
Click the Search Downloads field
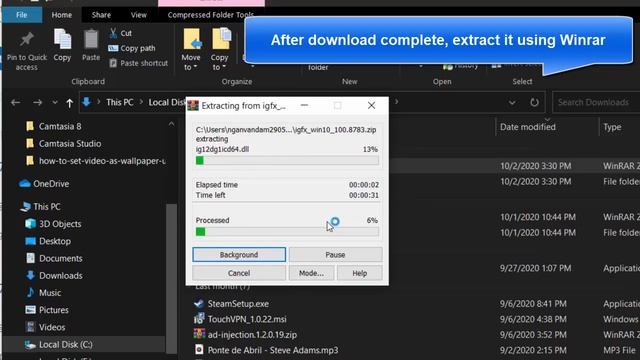point(596,102)
